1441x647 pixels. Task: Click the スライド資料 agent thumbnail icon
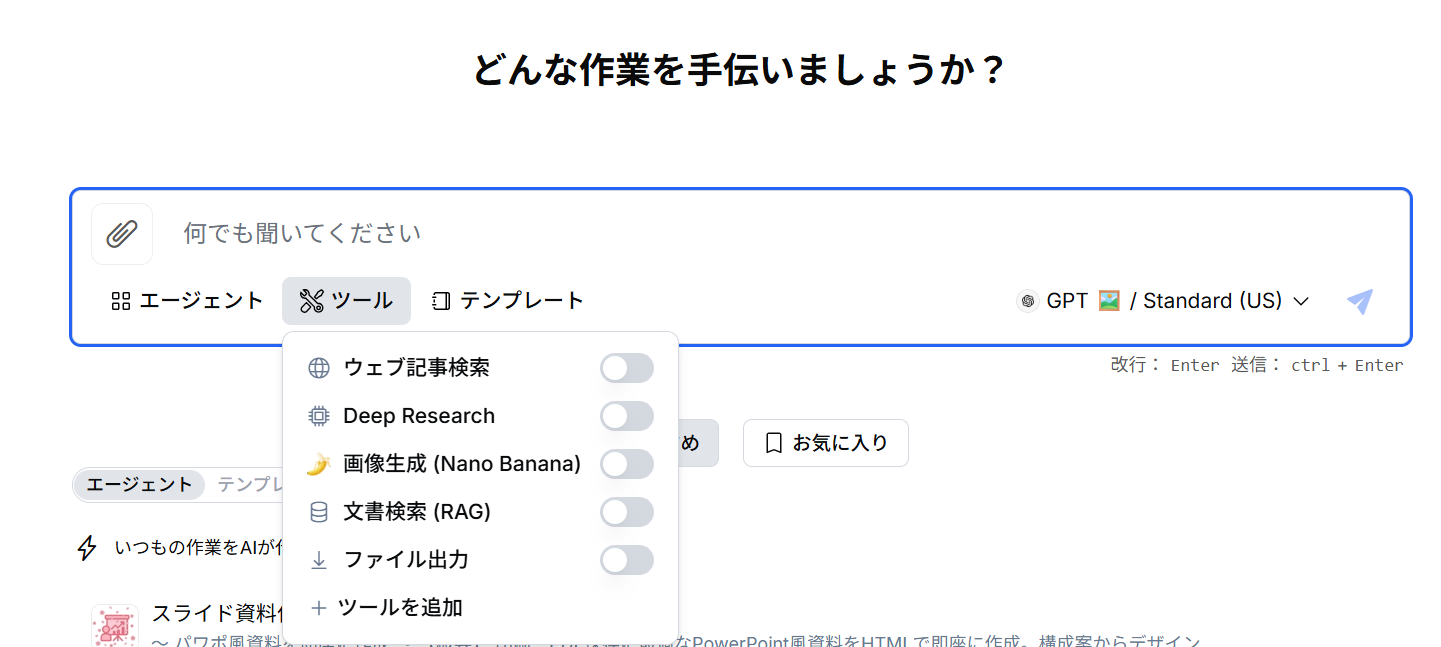(x=115, y=625)
